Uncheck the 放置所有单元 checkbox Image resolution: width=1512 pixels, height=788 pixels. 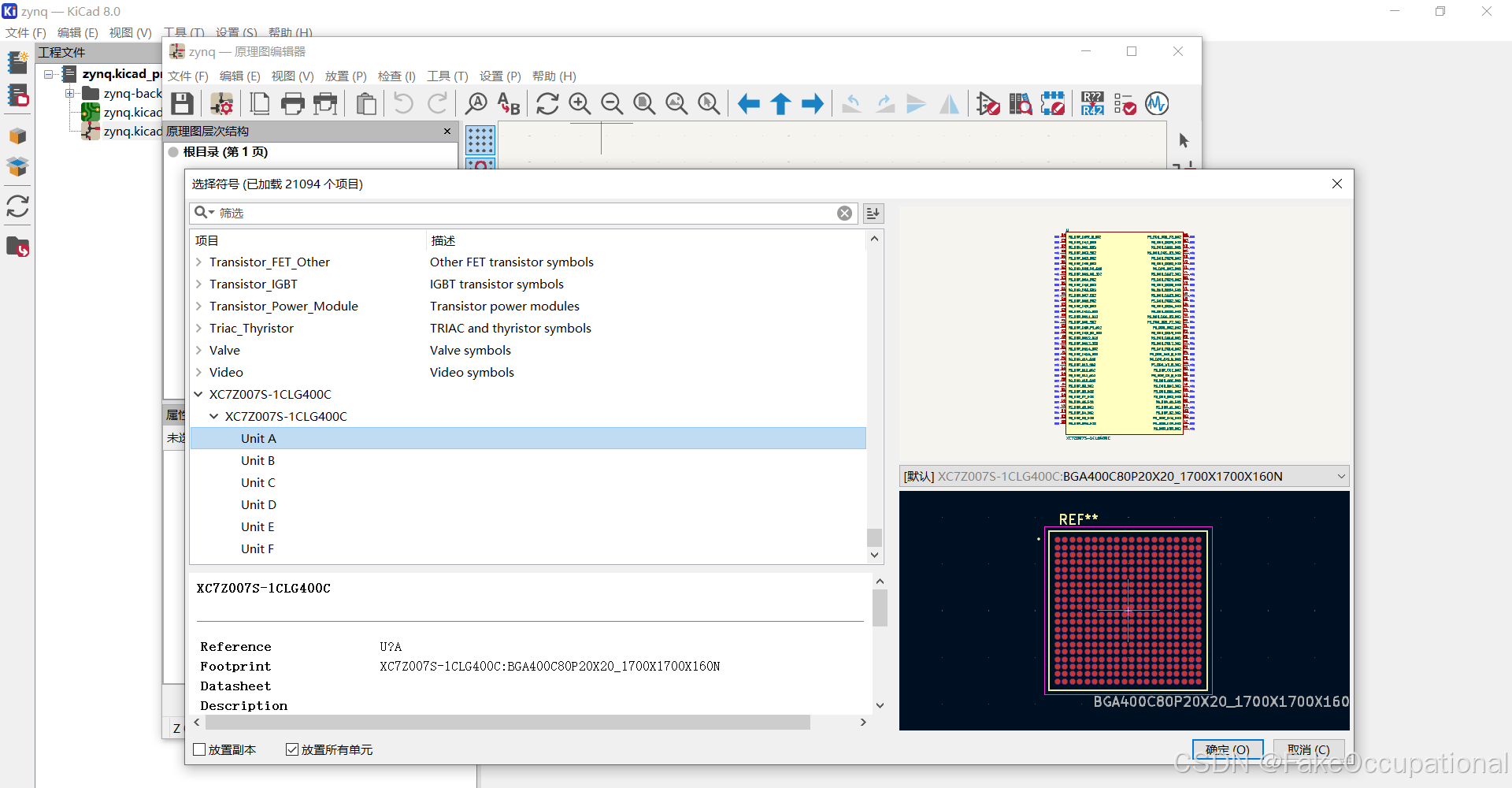[x=292, y=749]
